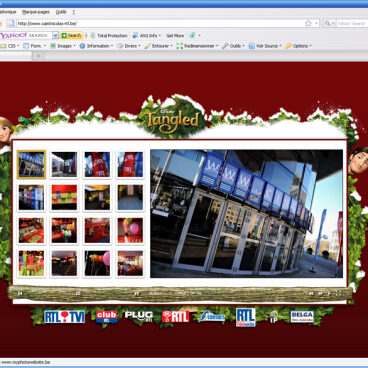The width and height of the screenshot is (368, 368).
Task: Select first thumbnail in the bottom row
Action: click(31, 264)
